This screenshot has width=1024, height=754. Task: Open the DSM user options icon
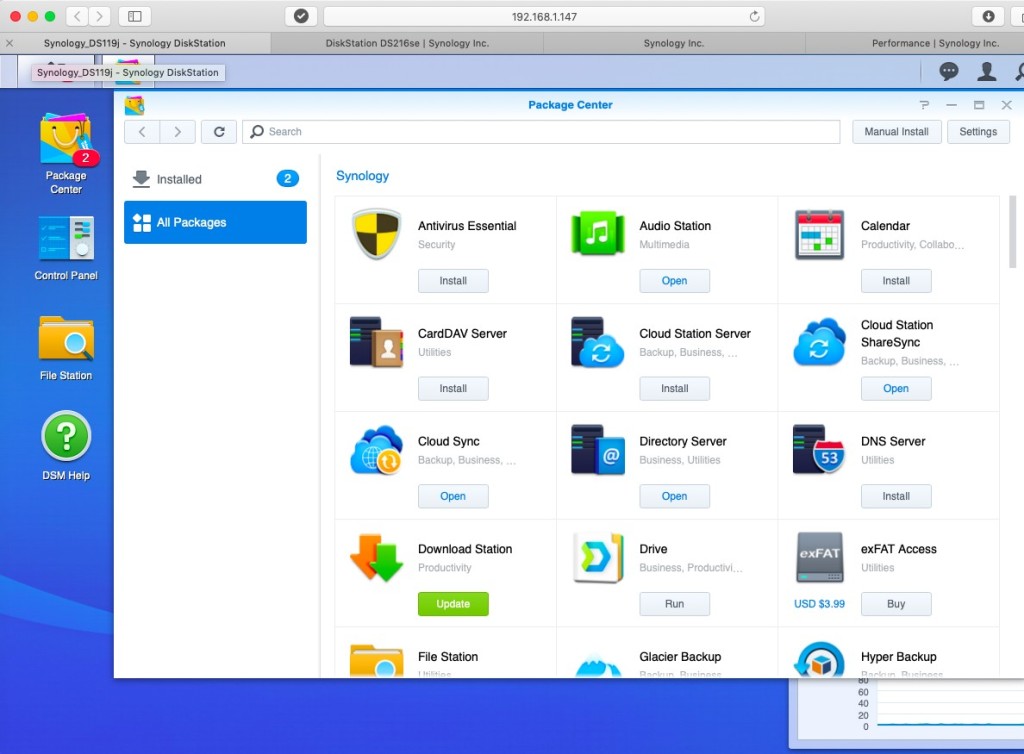(x=986, y=71)
